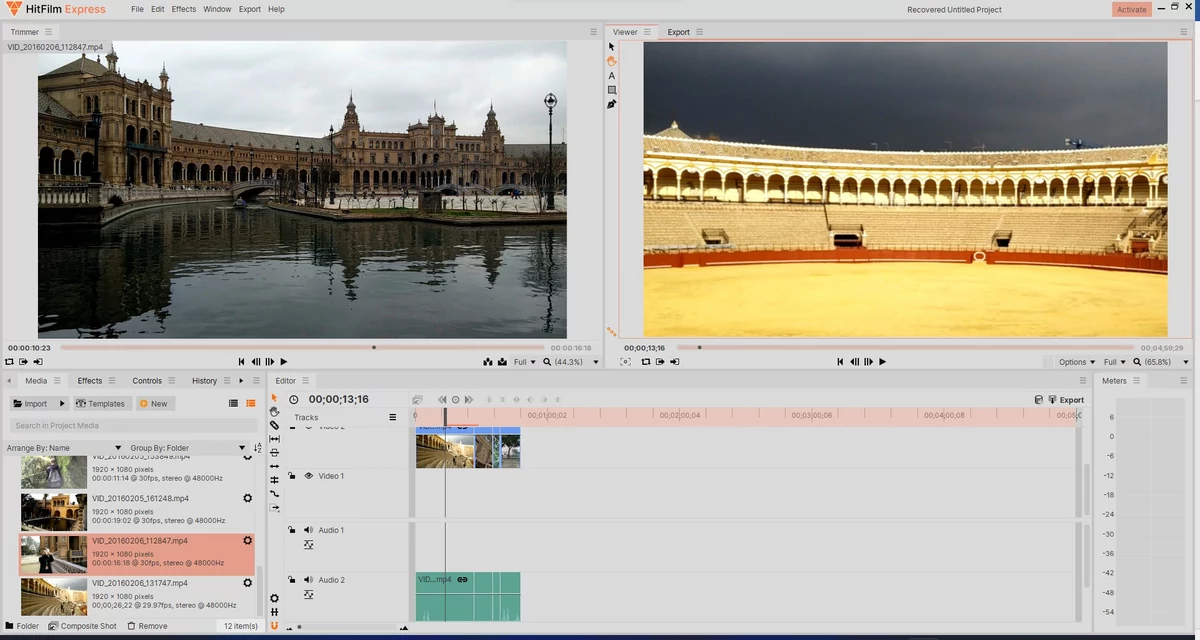Click the New media button
This screenshot has height=640, width=1200.
[x=154, y=404]
